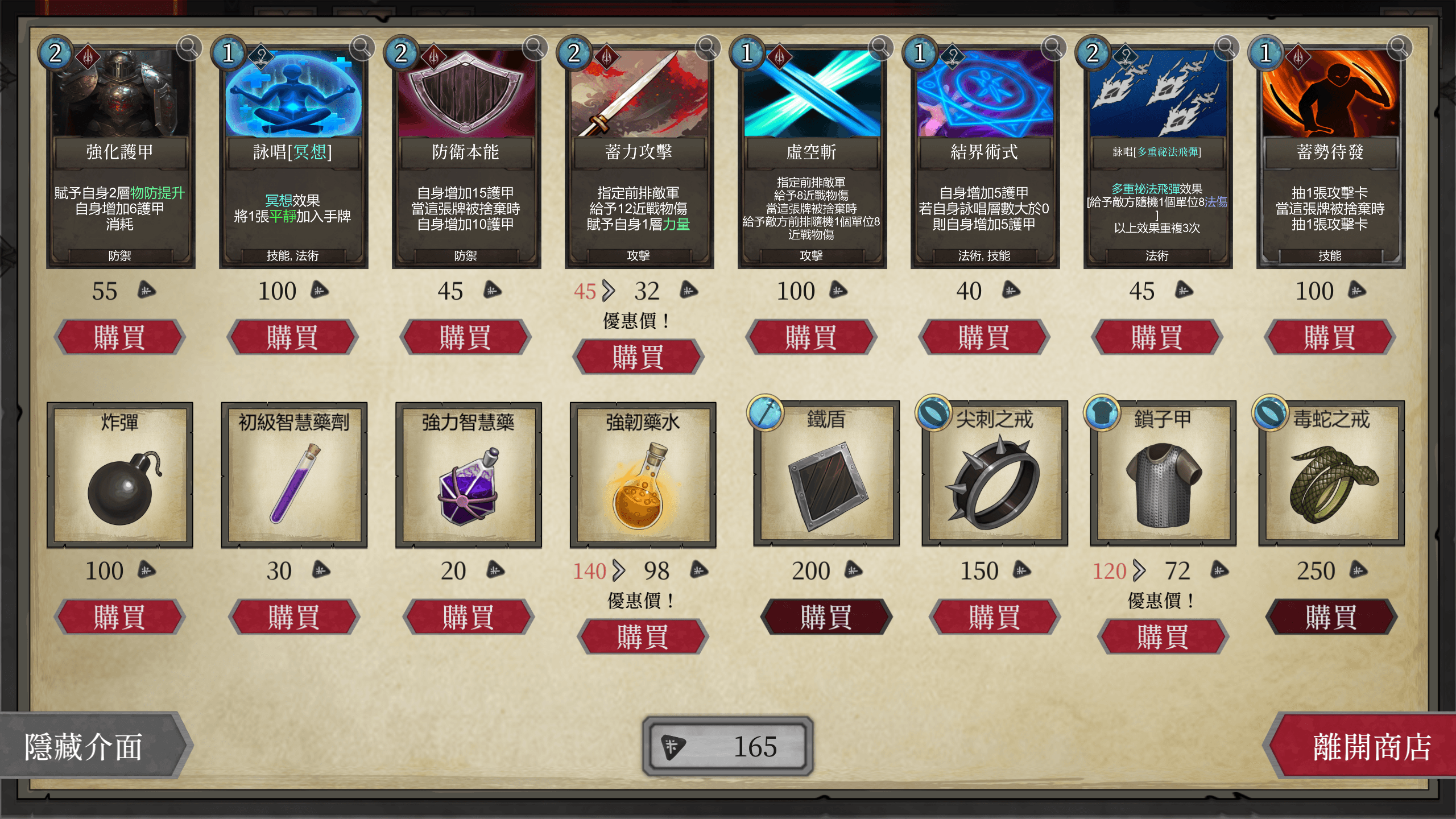Screen dimensions: 1456x819
Task: Click magnifier on 詠唱[冥想] card
Action: tap(362, 48)
